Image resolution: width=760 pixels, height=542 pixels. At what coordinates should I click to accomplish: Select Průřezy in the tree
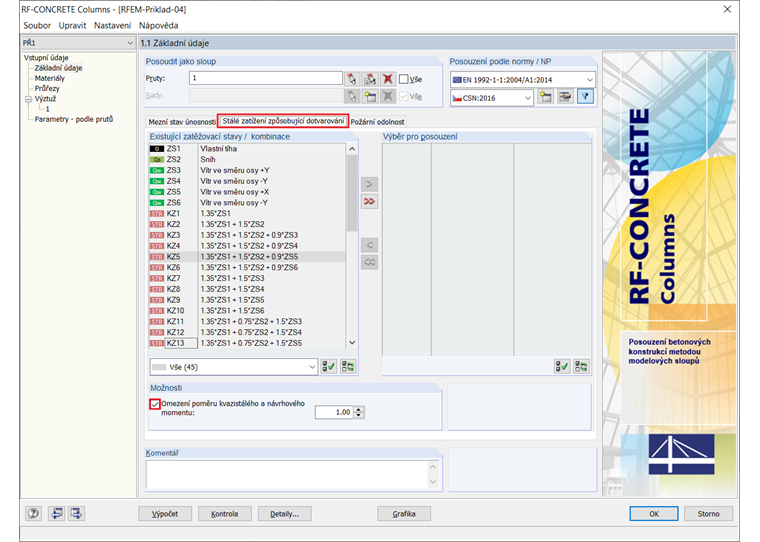coord(47,88)
